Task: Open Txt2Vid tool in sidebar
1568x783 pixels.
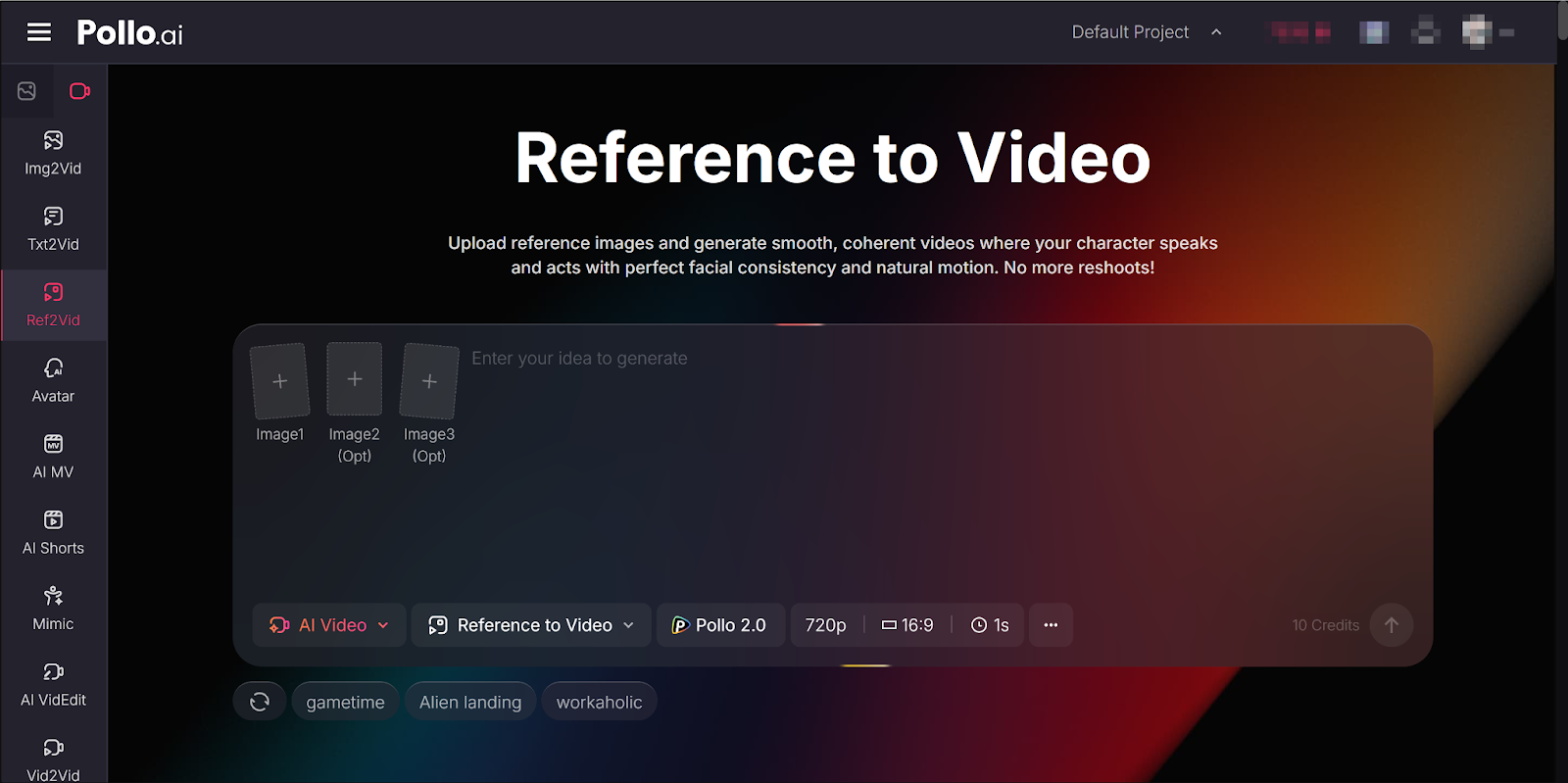Action: click(53, 228)
